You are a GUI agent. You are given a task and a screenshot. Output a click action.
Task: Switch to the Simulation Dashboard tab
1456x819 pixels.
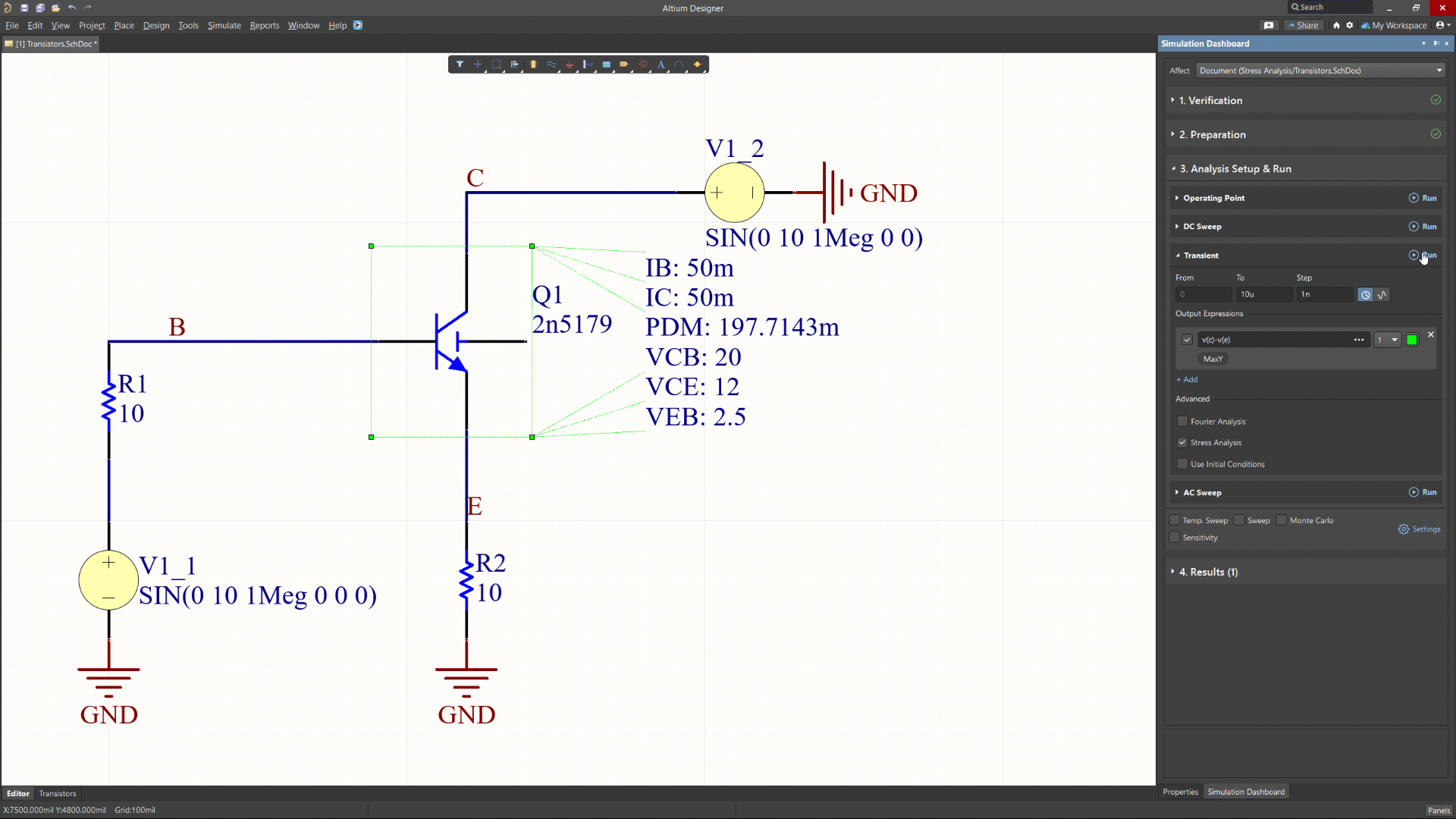[x=1246, y=792]
